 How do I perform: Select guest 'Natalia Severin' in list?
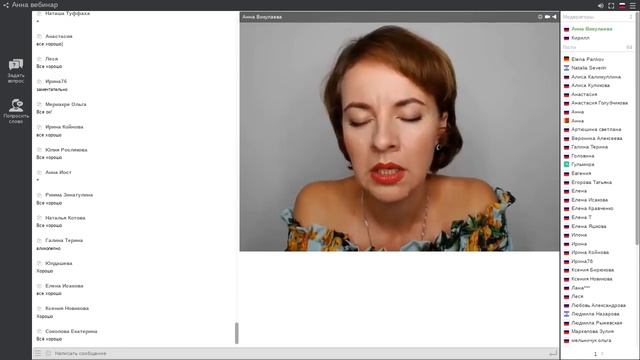pyautogui.click(x=589, y=68)
